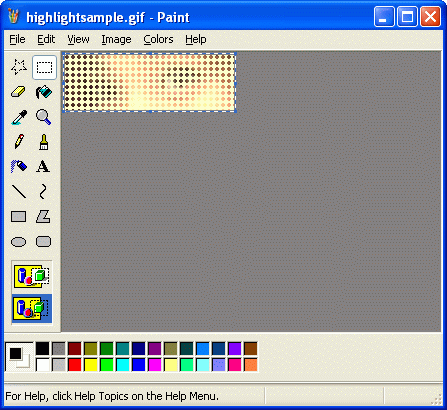Select the Polygon tool
Screen dimensions: 447x410
point(44,216)
